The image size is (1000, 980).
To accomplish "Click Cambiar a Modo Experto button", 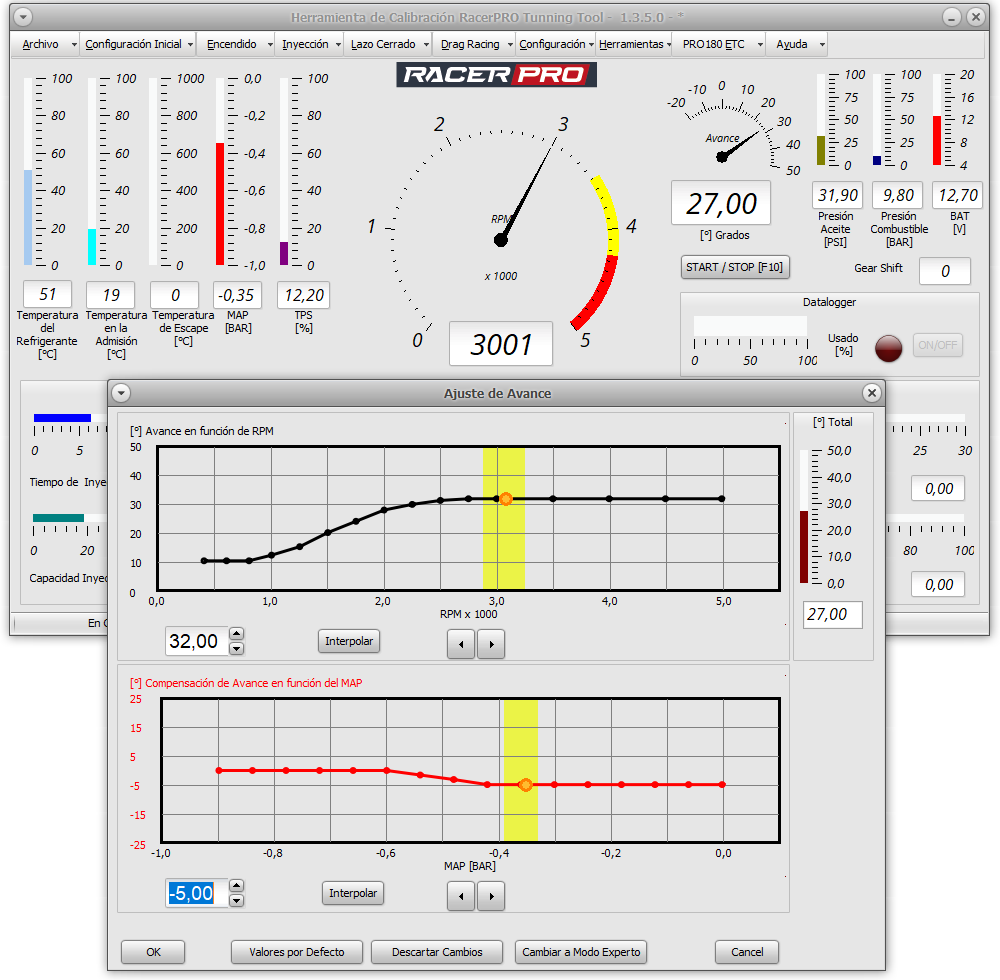I will click(x=581, y=952).
